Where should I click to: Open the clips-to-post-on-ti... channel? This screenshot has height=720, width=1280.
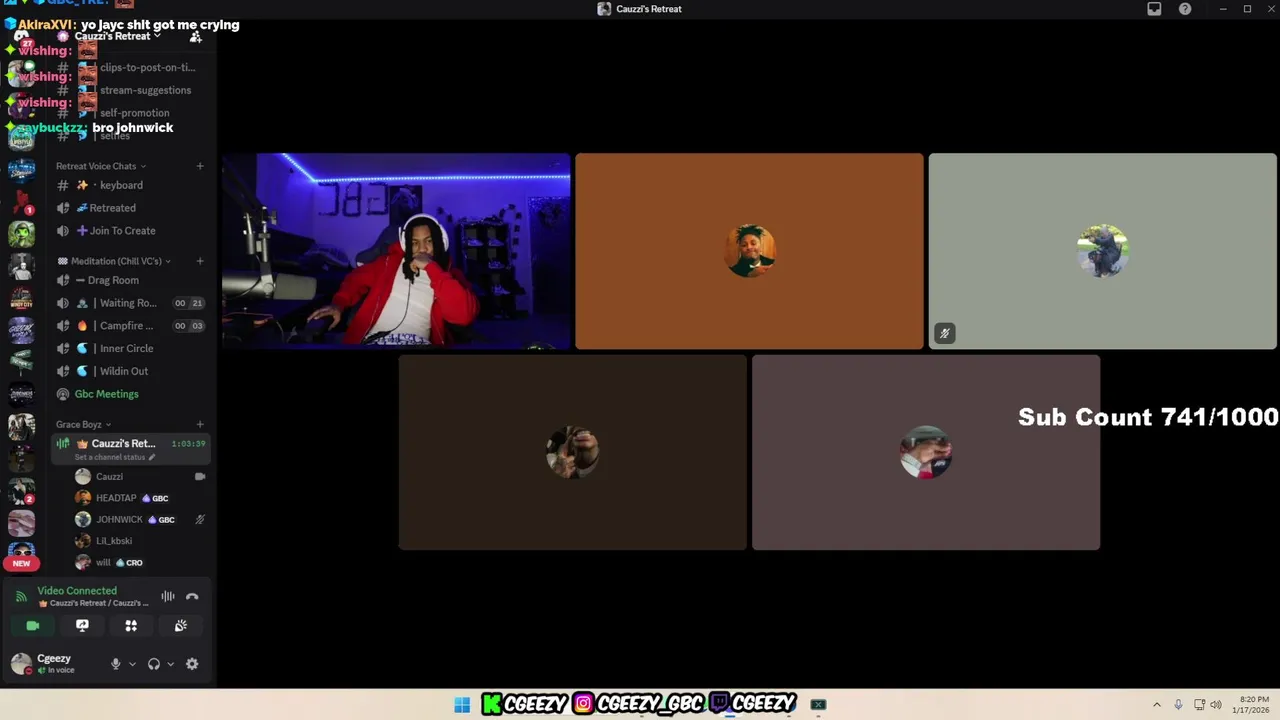point(130,67)
